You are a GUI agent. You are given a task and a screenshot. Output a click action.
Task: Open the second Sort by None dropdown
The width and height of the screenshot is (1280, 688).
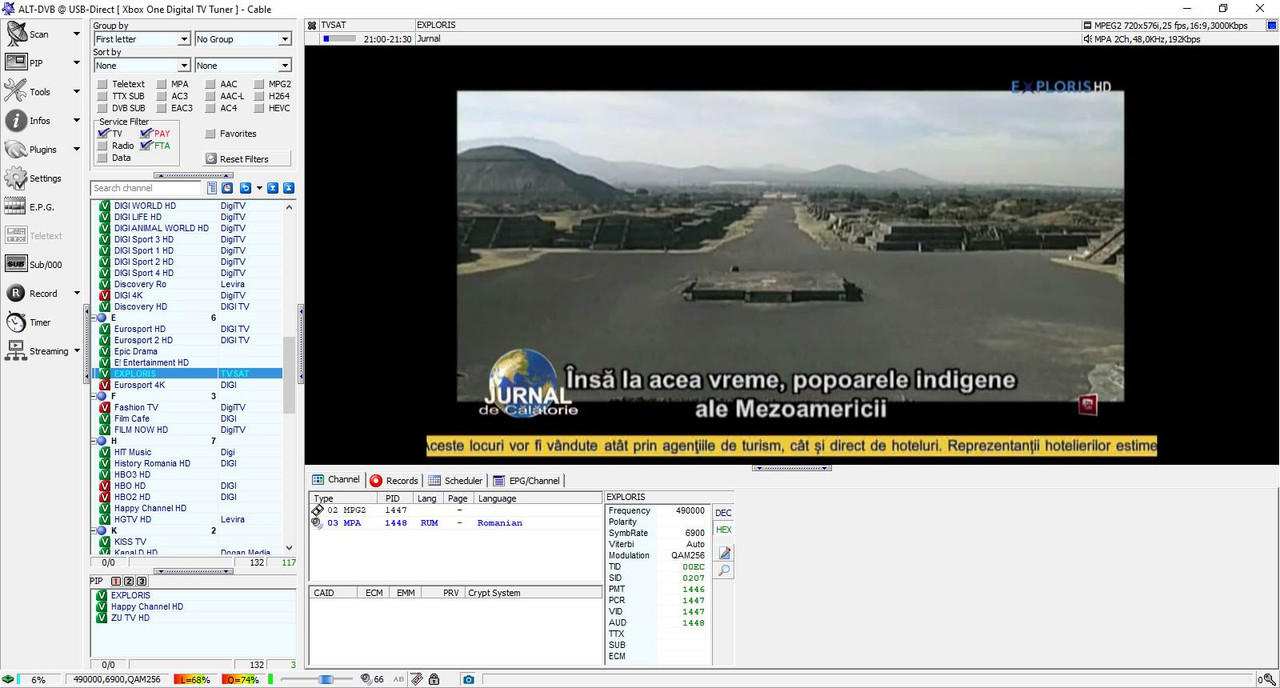point(243,66)
